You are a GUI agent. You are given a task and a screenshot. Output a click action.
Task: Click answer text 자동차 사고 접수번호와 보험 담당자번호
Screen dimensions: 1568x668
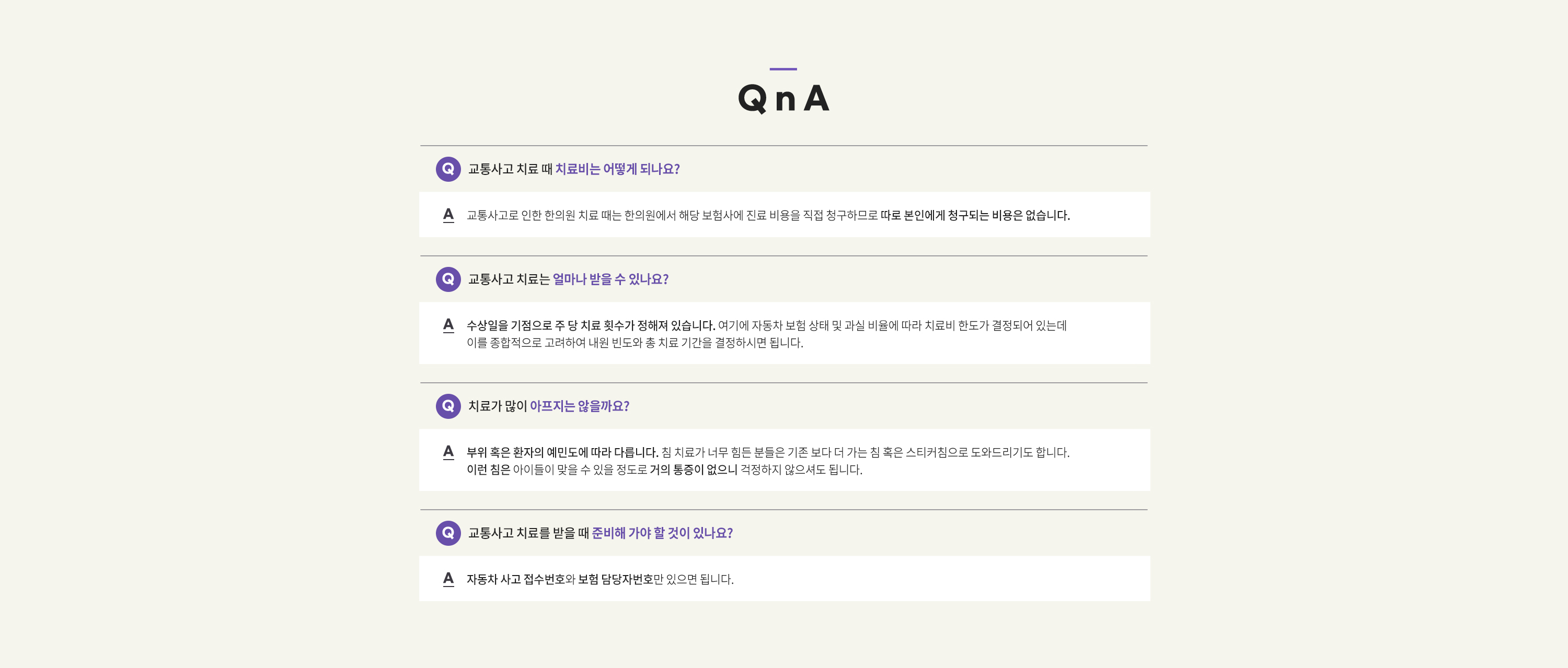(x=560, y=579)
